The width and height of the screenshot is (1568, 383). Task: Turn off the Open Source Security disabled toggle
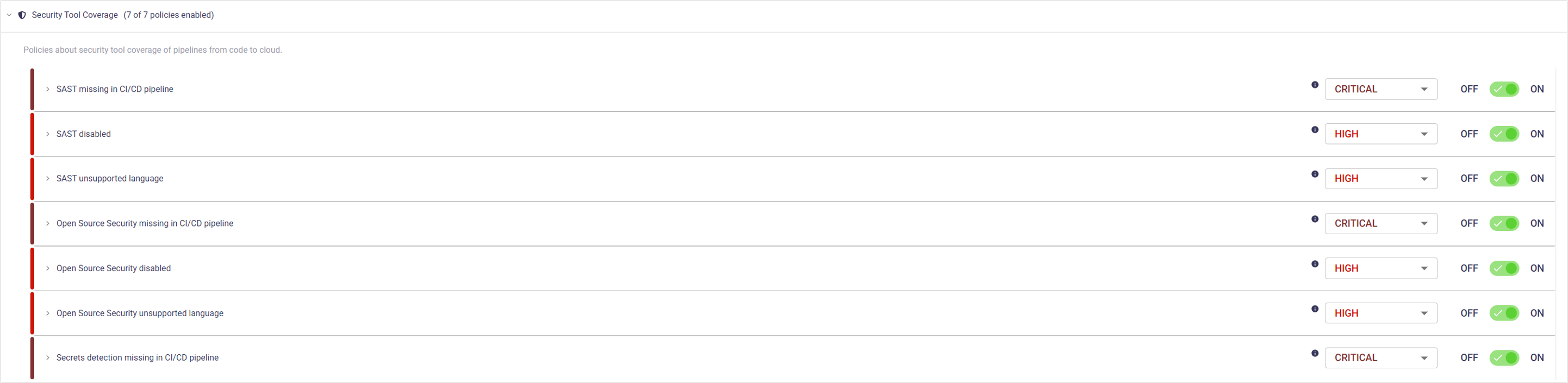tap(1504, 269)
